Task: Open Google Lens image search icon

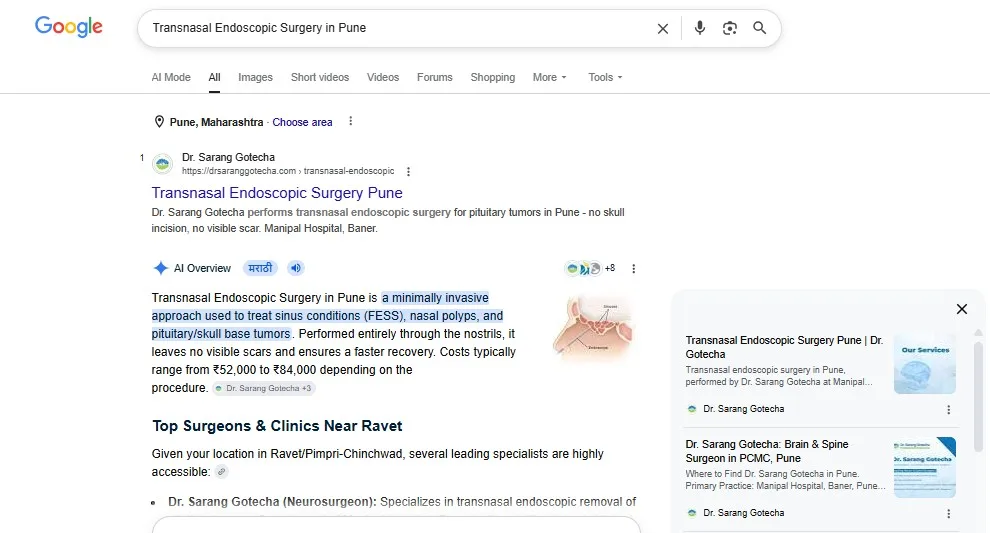Action: click(730, 28)
